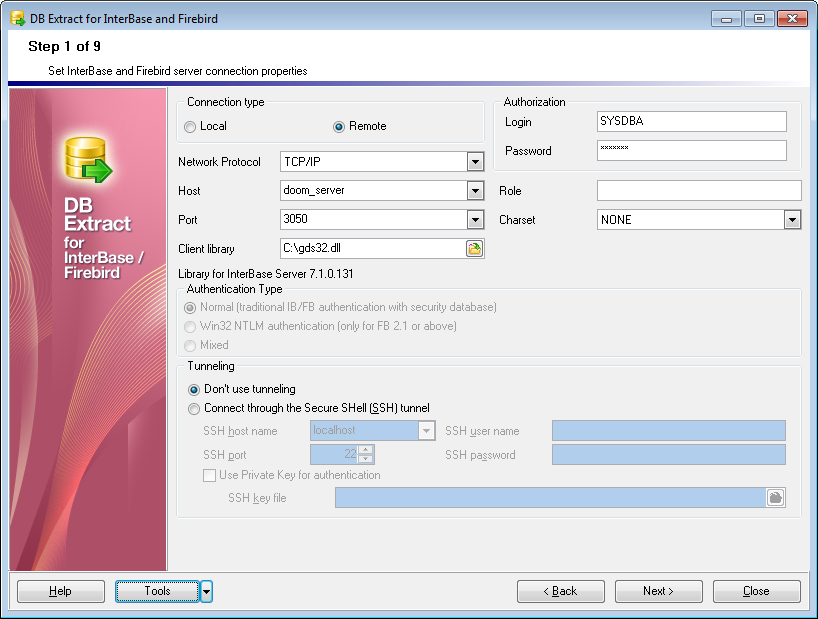Click the 'Tunneling' group label

[x=211, y=366]
